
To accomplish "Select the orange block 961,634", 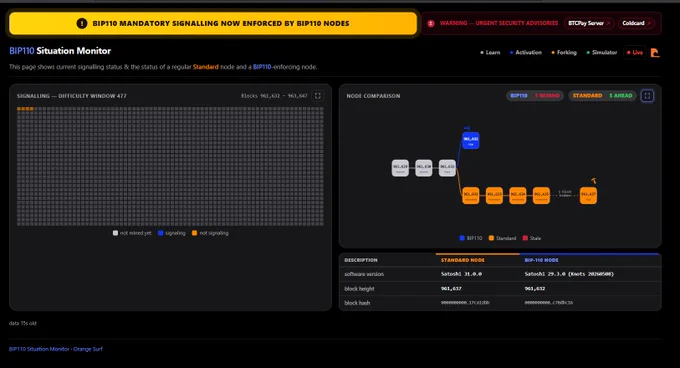I will [517, 195].
